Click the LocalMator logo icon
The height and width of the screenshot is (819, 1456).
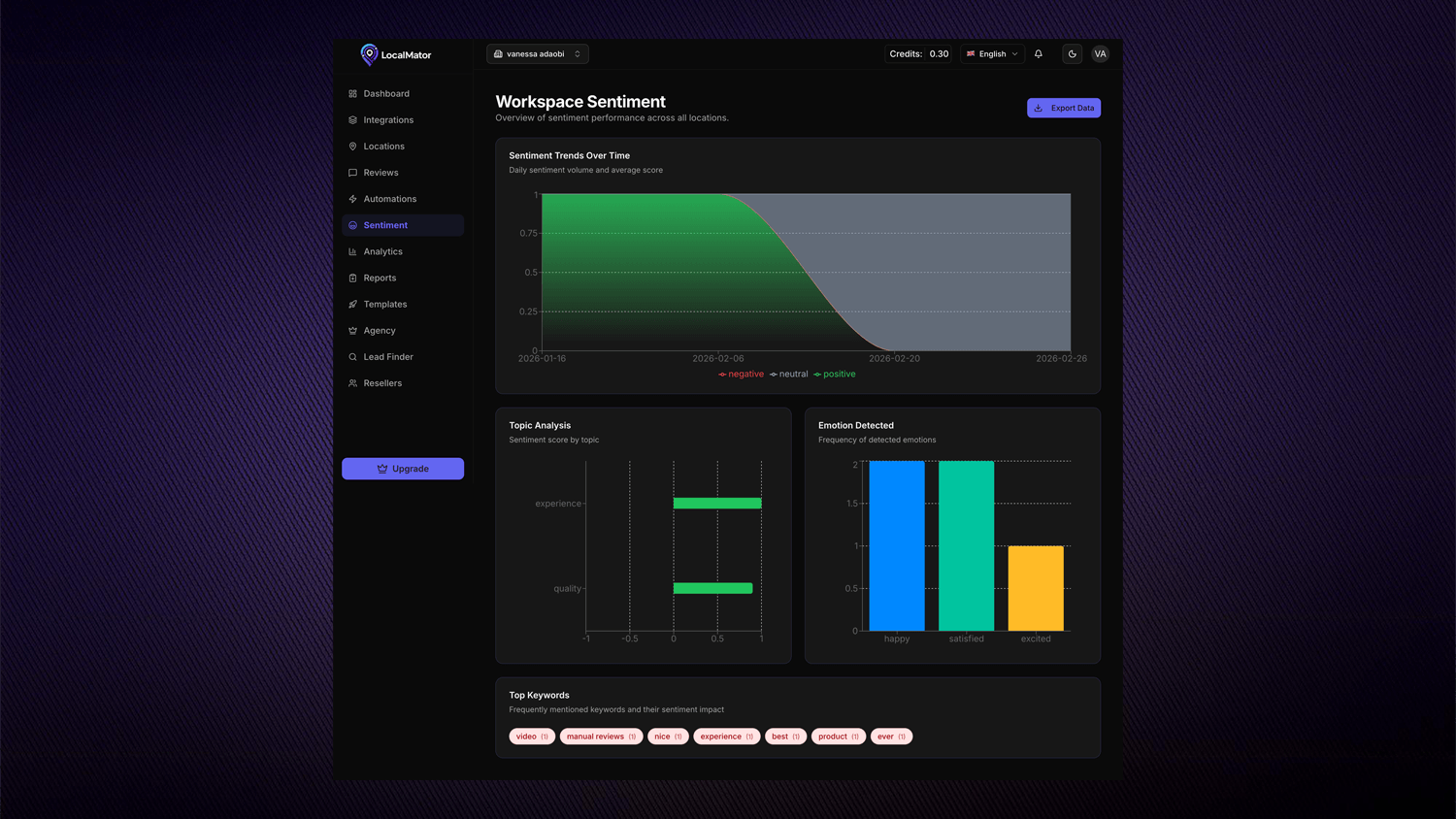point(369,54)
